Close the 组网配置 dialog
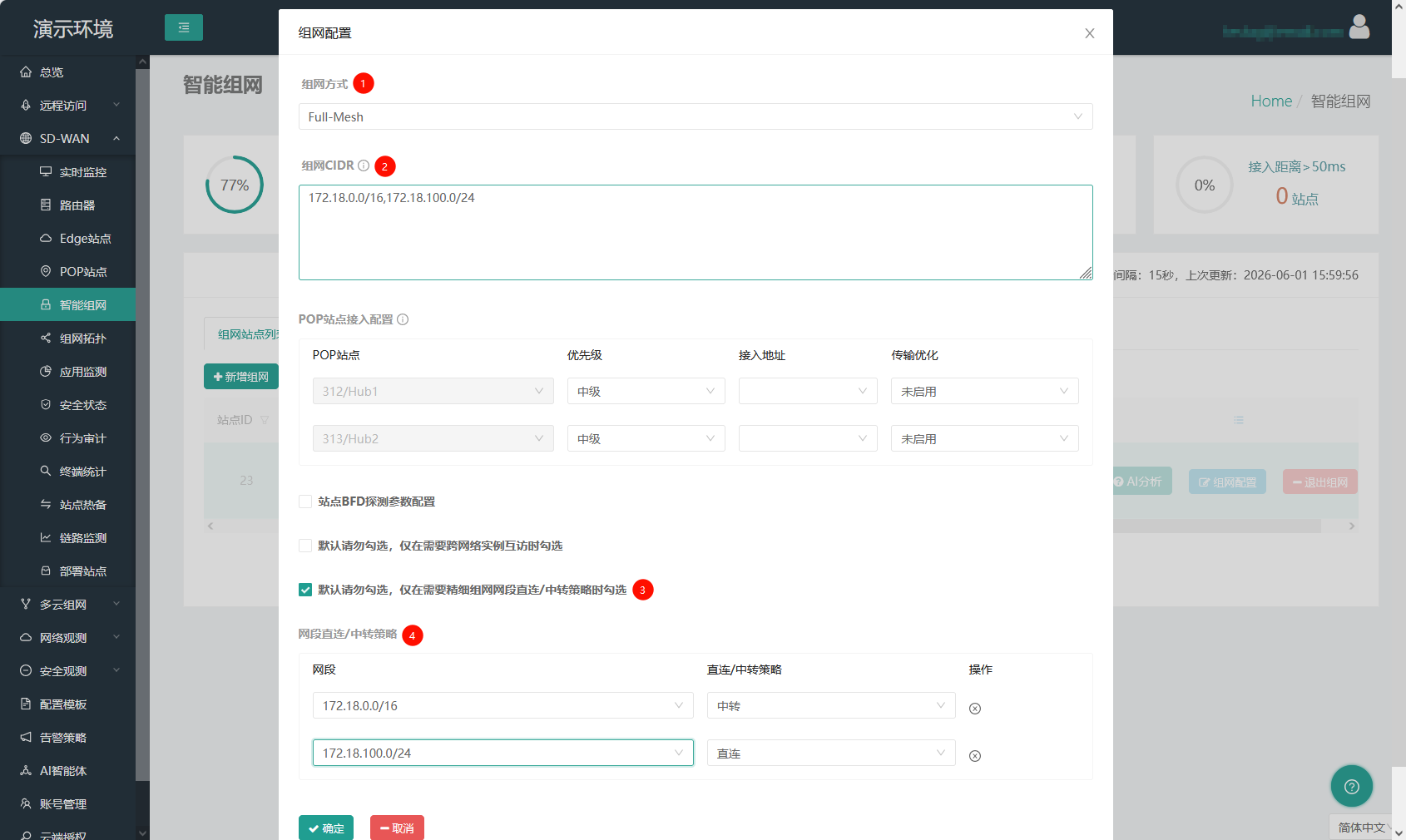 tap(1090, 33)
